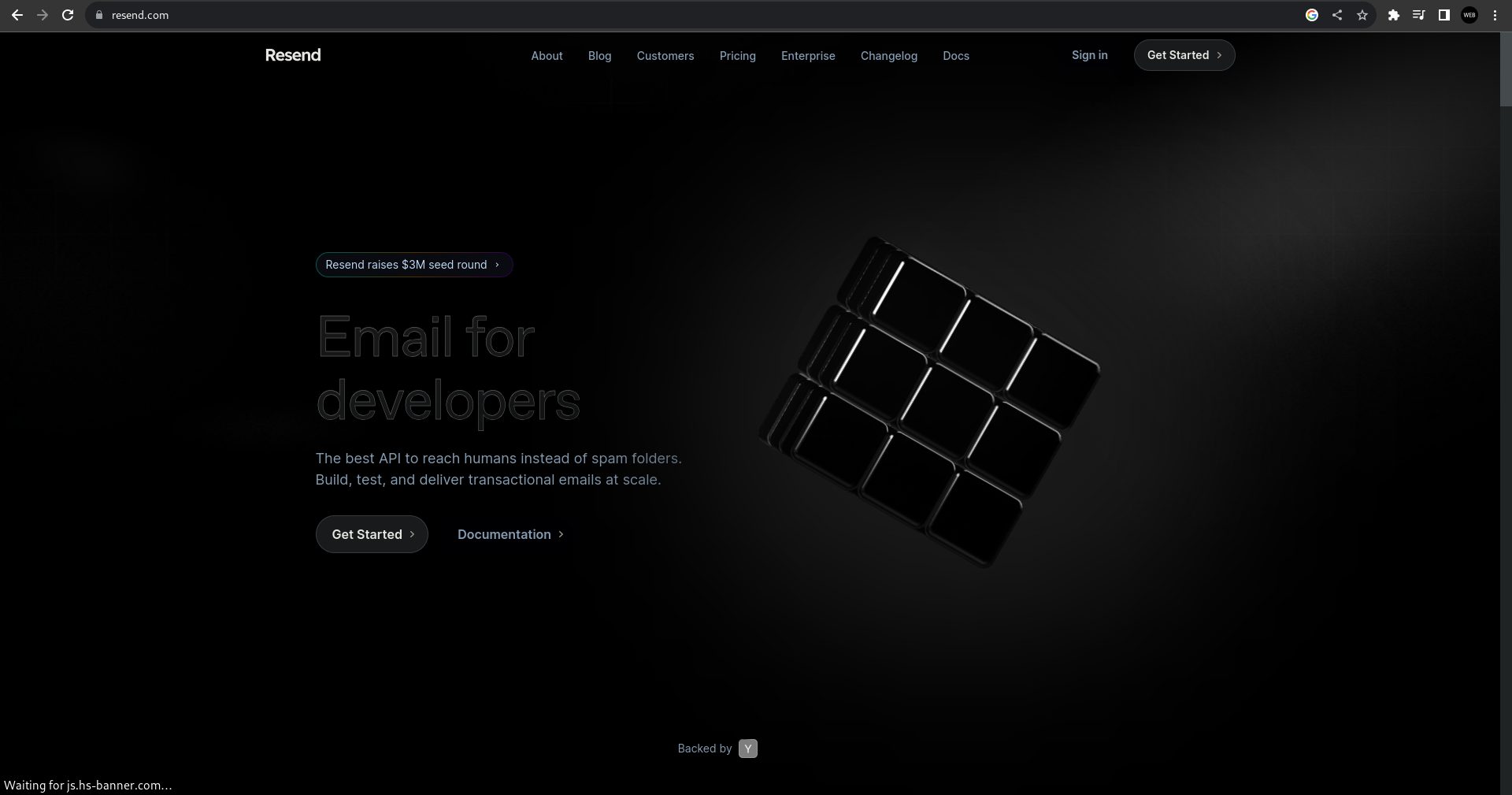Open the About page

(x=547, y=56)
